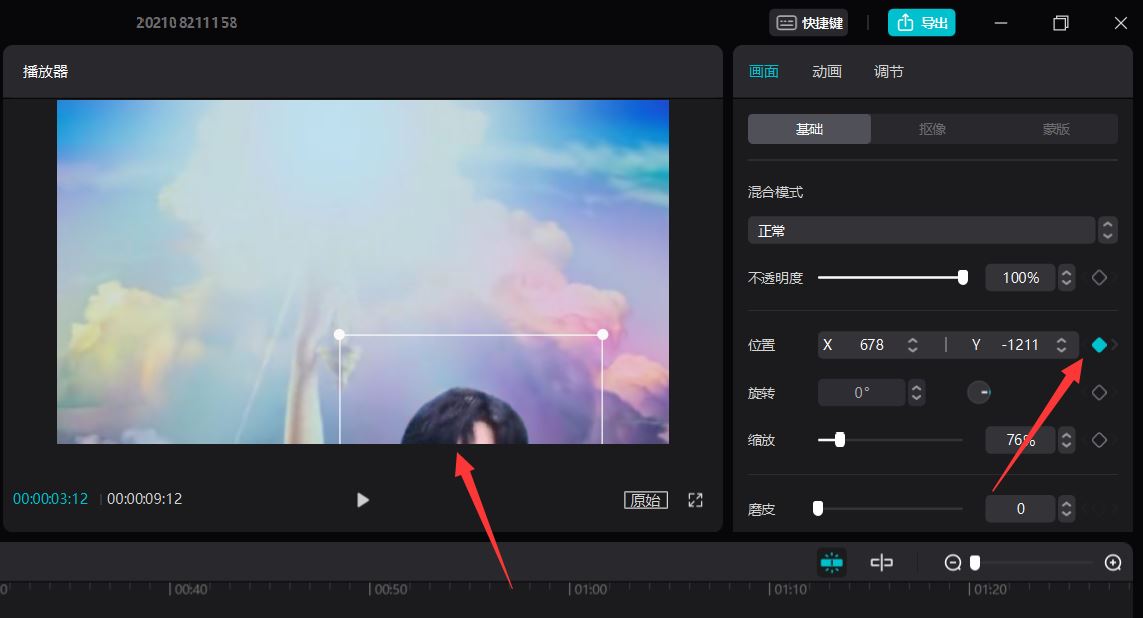Zoom in the timeline with plus icon
Viewport: 1143px width, 618px height.
(1112, 563)
